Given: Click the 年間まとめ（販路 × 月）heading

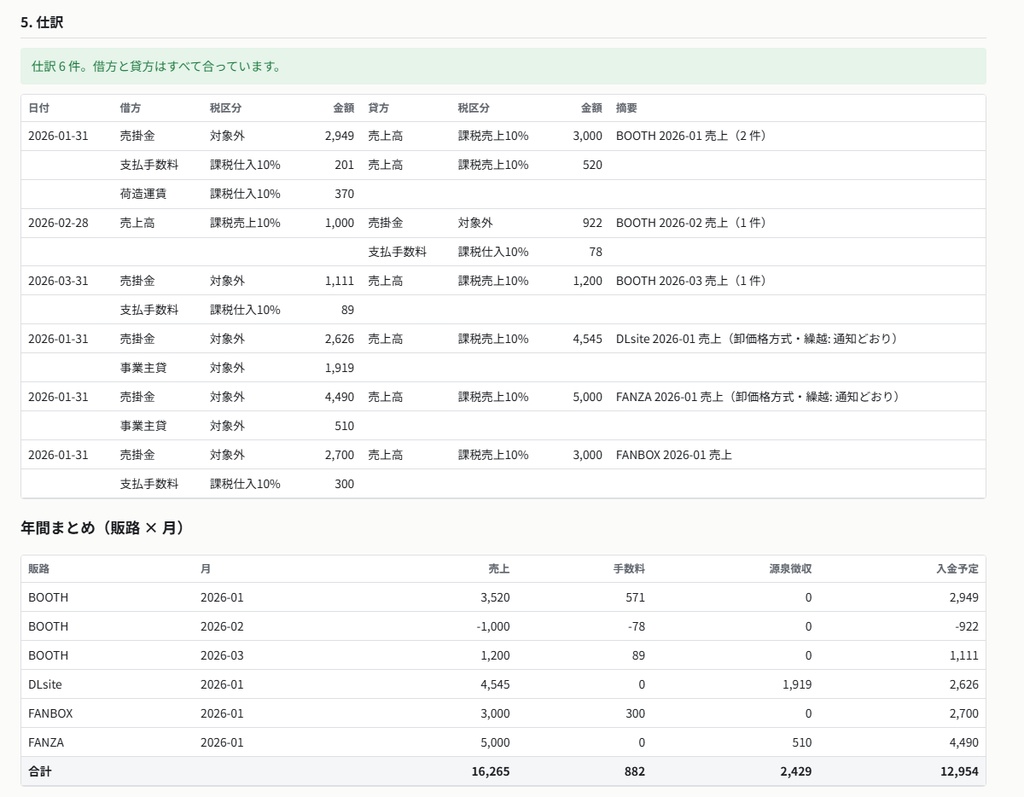Looking at the screenshot, I should pos(102,528).
